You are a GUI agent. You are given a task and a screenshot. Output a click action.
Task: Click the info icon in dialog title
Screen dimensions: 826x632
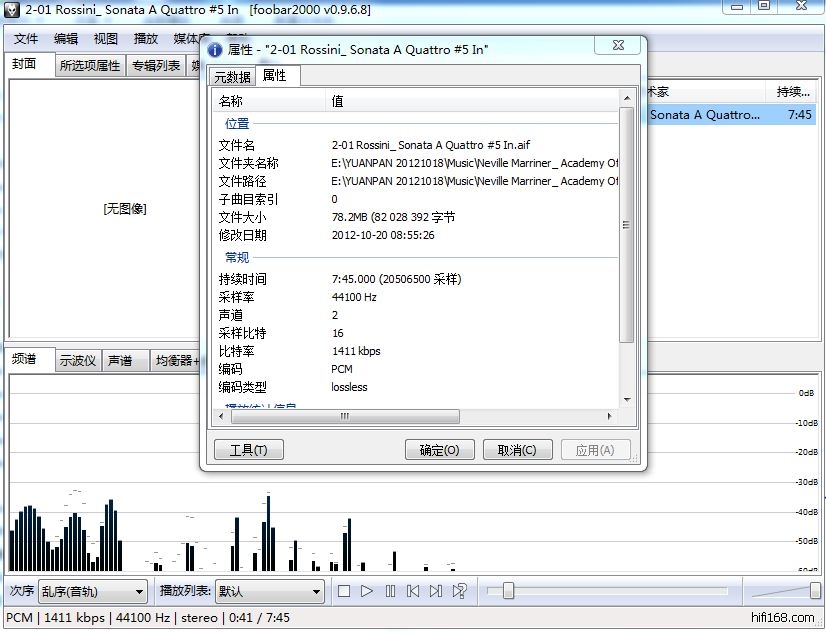point(216,49)
